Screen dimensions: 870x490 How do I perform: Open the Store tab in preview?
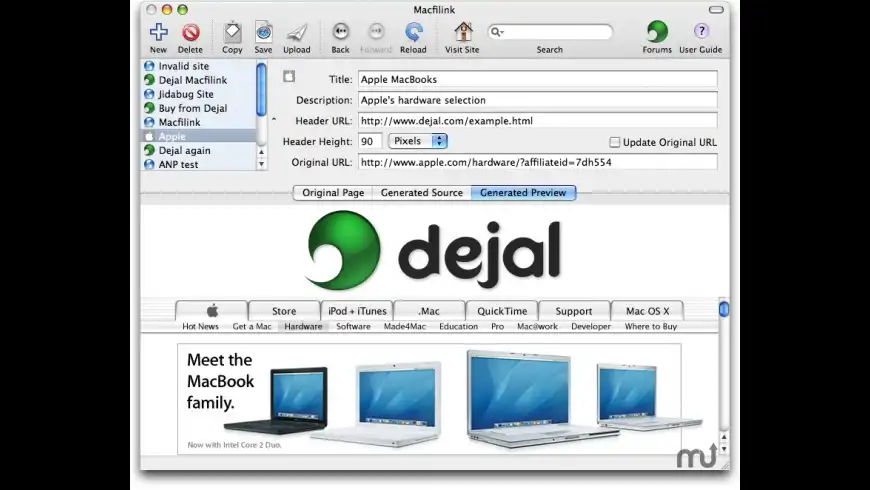pos(284,311)
